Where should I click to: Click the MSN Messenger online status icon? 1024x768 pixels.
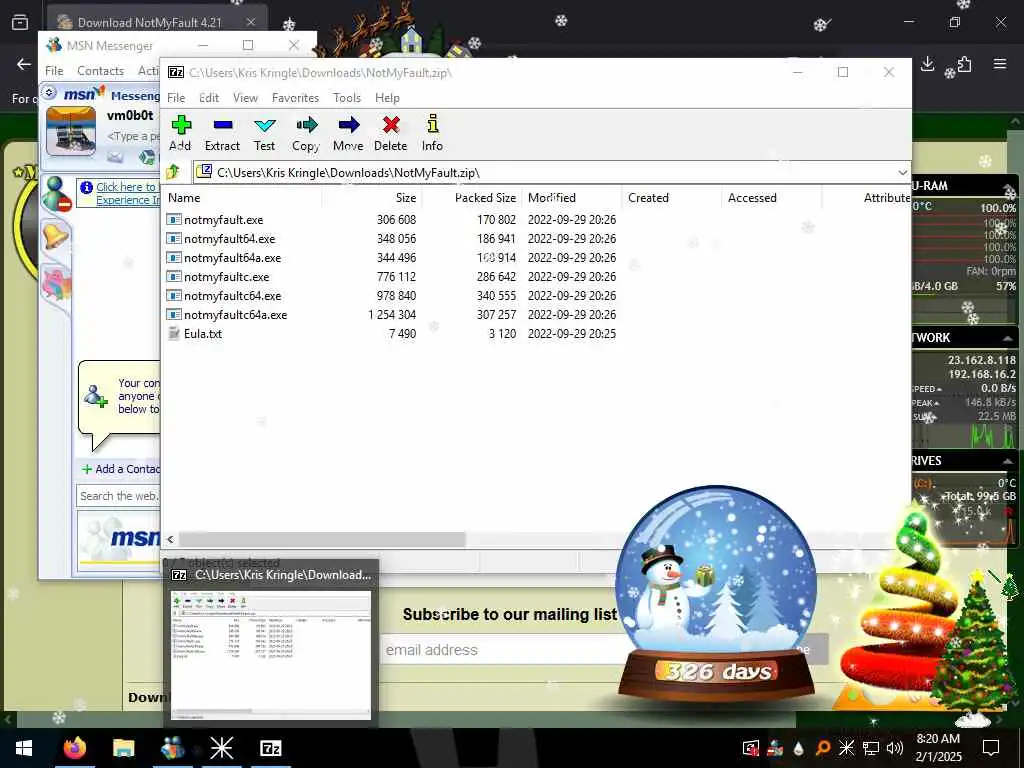(56, 194)
